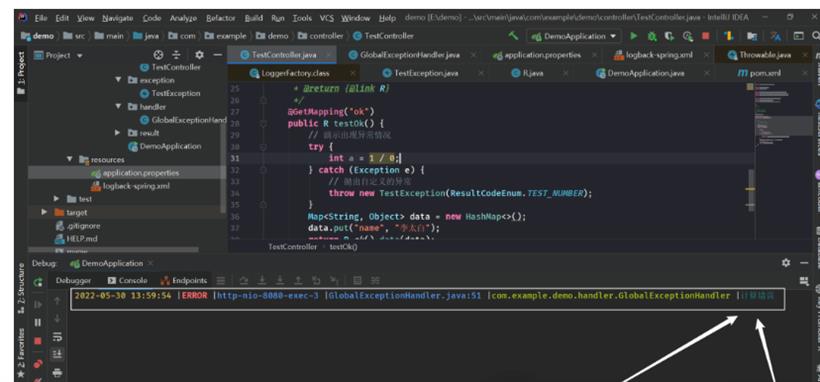The height and width of the screenshot is (382, 820).
Task: Toggle the 2: Favorites side tool window
Action: [21, 353]
